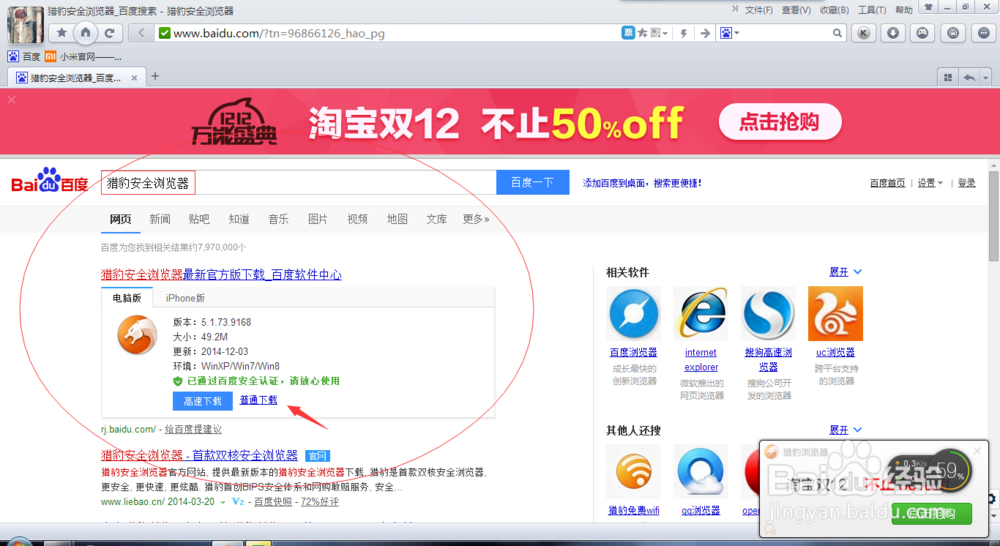The width and height of the screenshot is (1000, 546).
Task: Click the Baidu logo
Action: tap(50, 181)
